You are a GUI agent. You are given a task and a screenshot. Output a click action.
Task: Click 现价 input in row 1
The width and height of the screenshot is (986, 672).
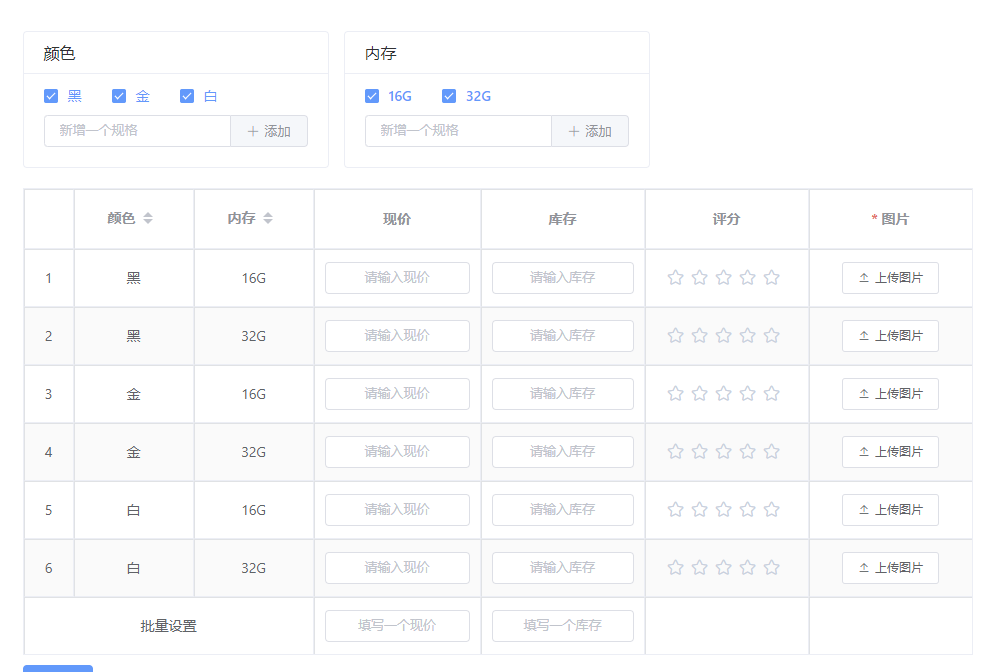point(397,278)
